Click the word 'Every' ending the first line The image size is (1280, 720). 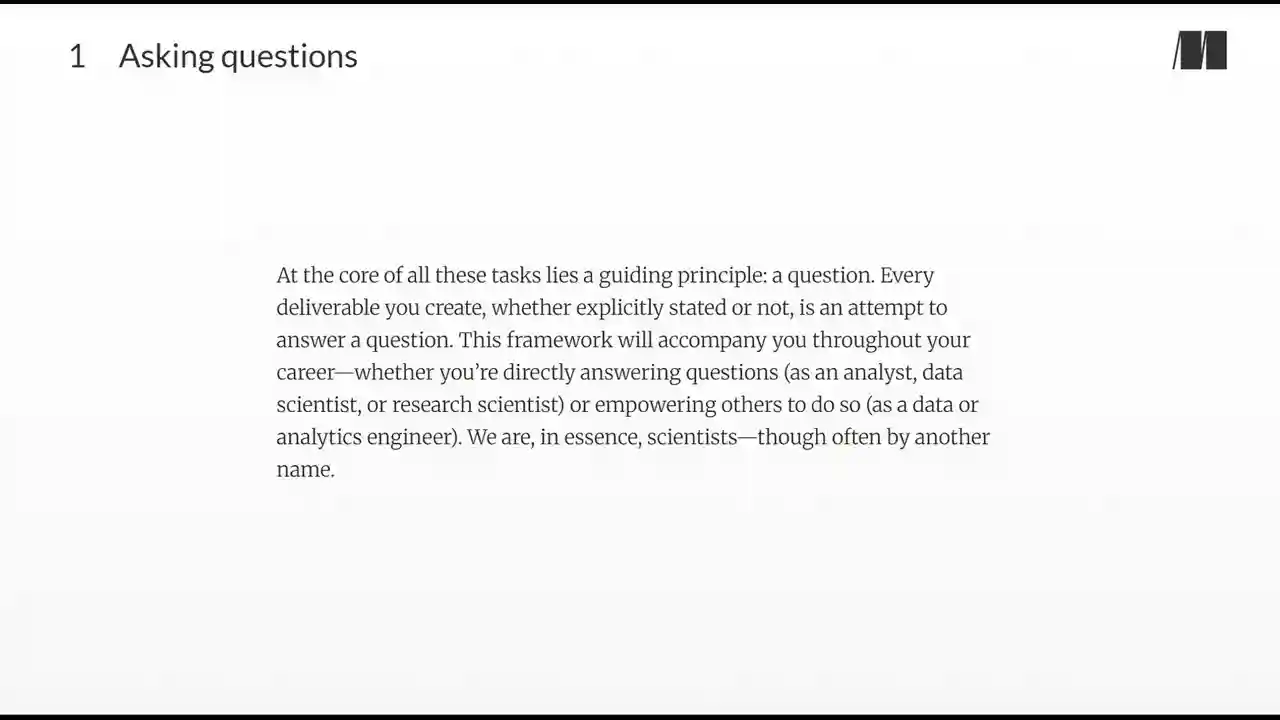(907, 275)
